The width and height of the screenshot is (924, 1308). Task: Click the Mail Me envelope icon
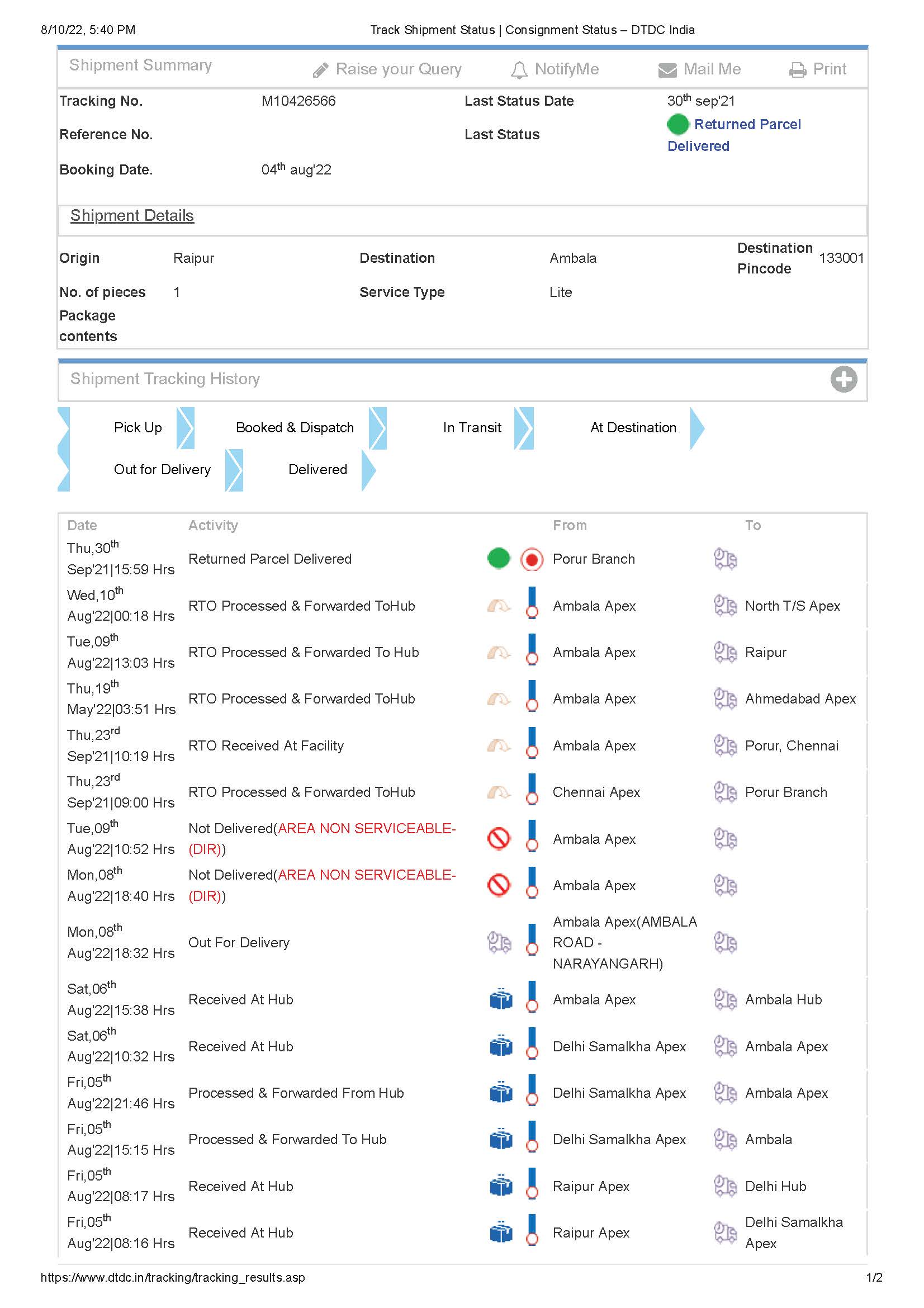(667, 70)
